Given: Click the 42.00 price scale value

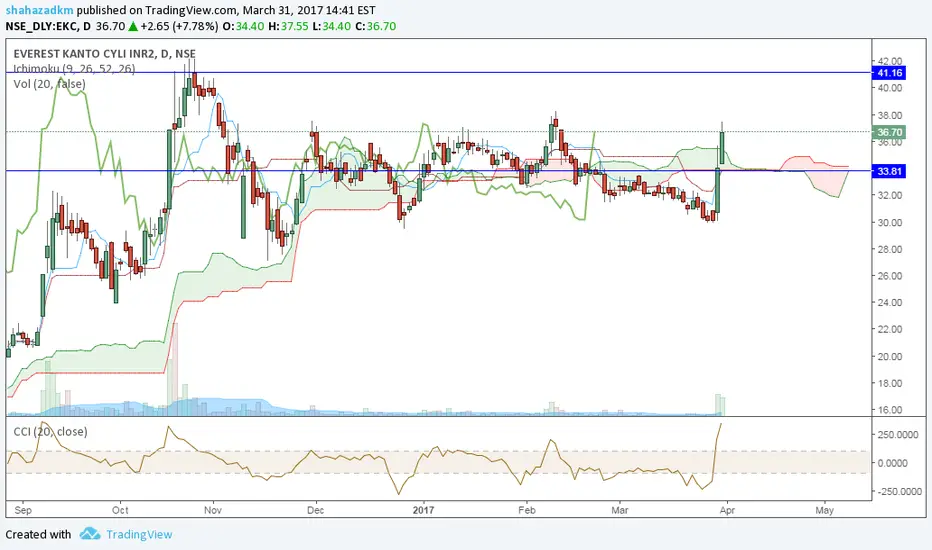Looking at the screenshot, I should point(890,61).
